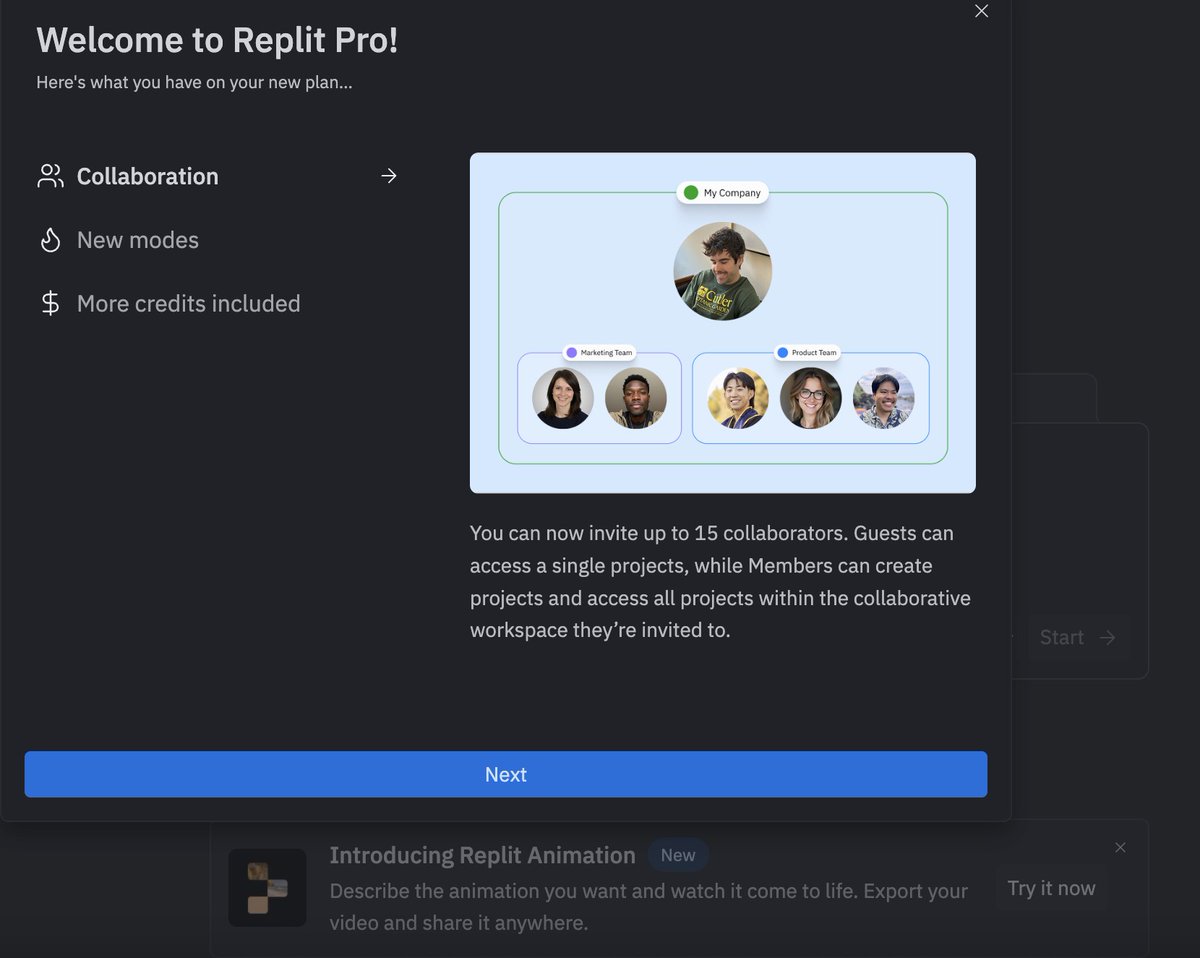Click the dollar sign icon
Image resolution: width=1200 pixels, height=958 pixels.
click(x=50, y=303)
